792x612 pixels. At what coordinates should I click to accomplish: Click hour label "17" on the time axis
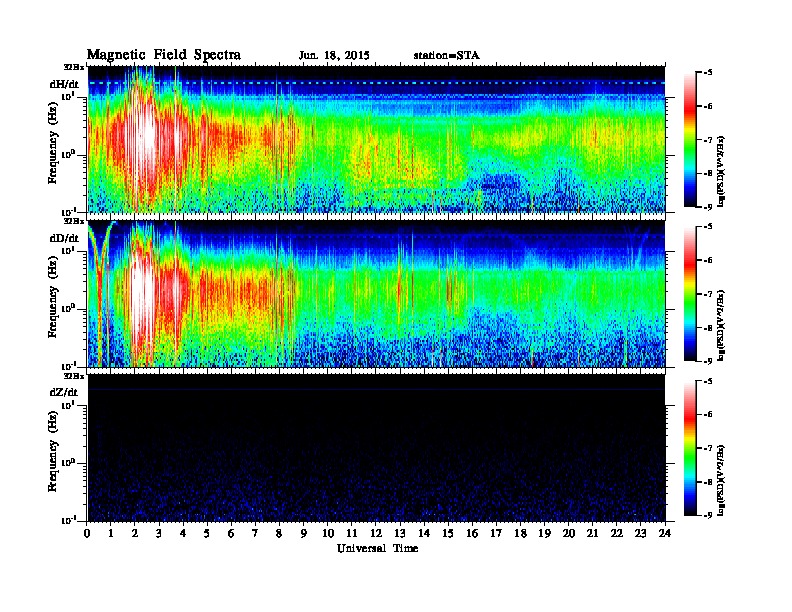coord(497,533)
